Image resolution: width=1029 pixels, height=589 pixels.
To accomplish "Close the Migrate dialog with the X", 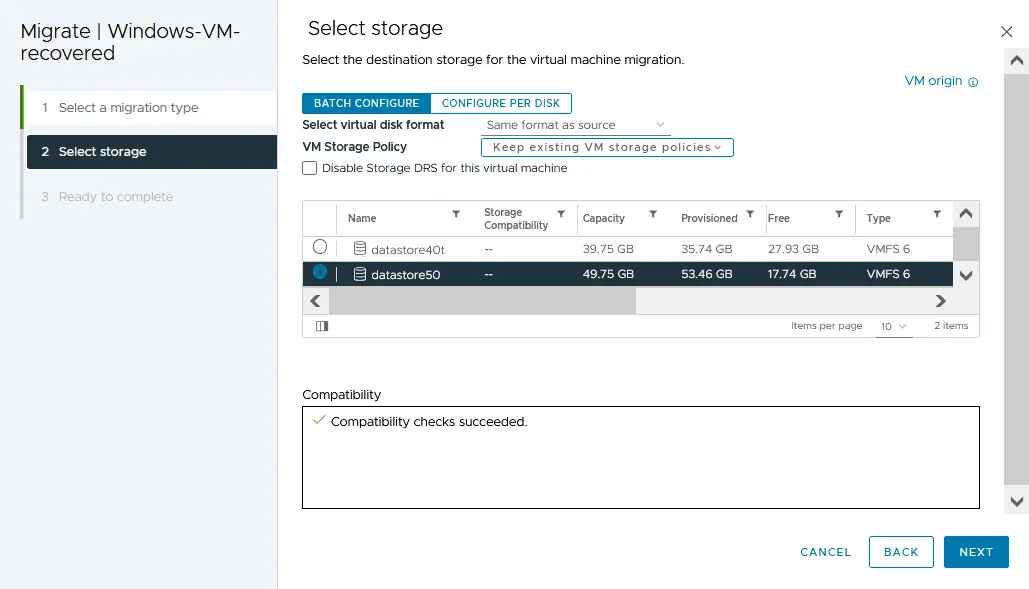I will (1007, 31).
